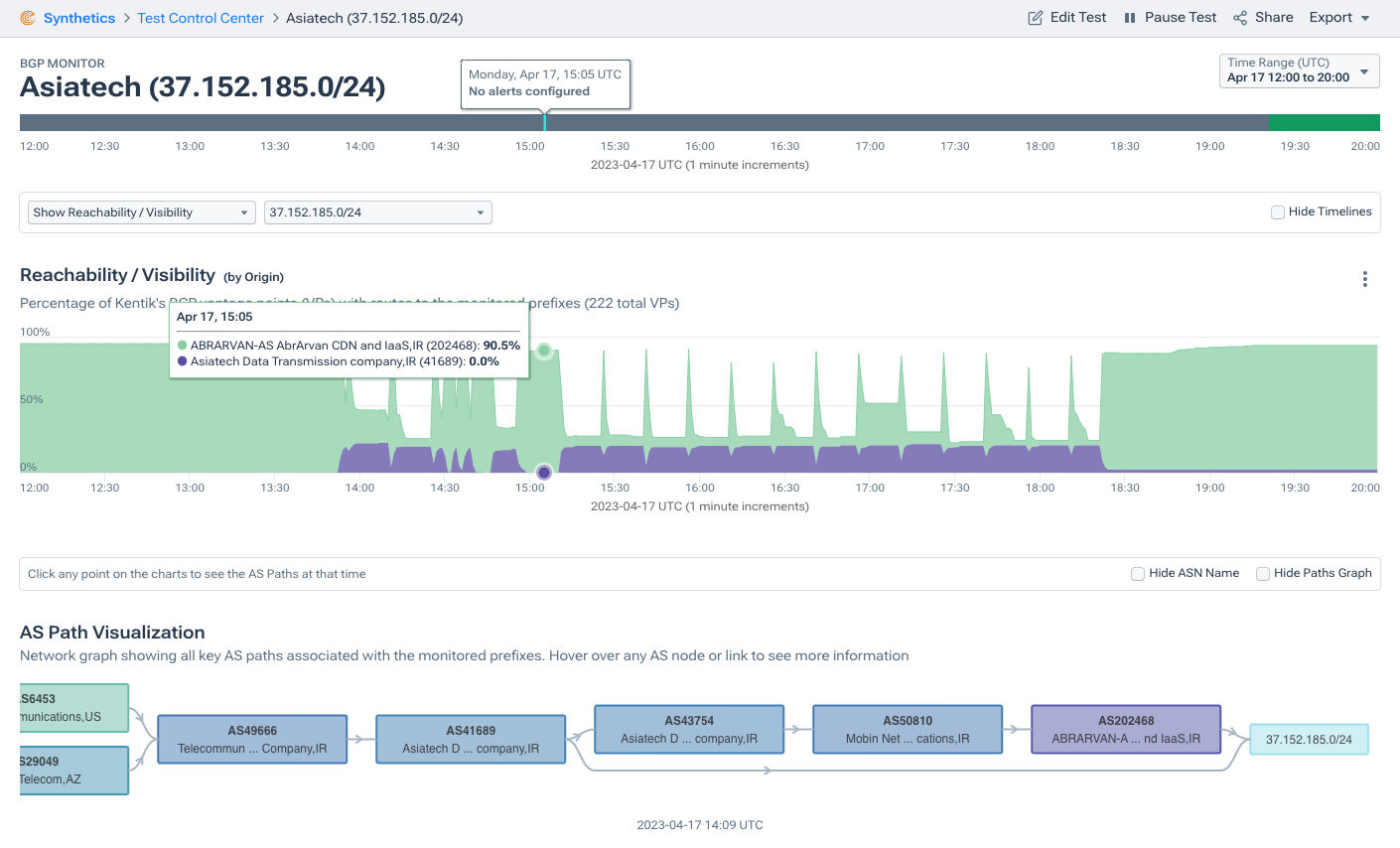Go to Synthetics breadcrumb
The image size is (1400, 848).
pos(79,18)
